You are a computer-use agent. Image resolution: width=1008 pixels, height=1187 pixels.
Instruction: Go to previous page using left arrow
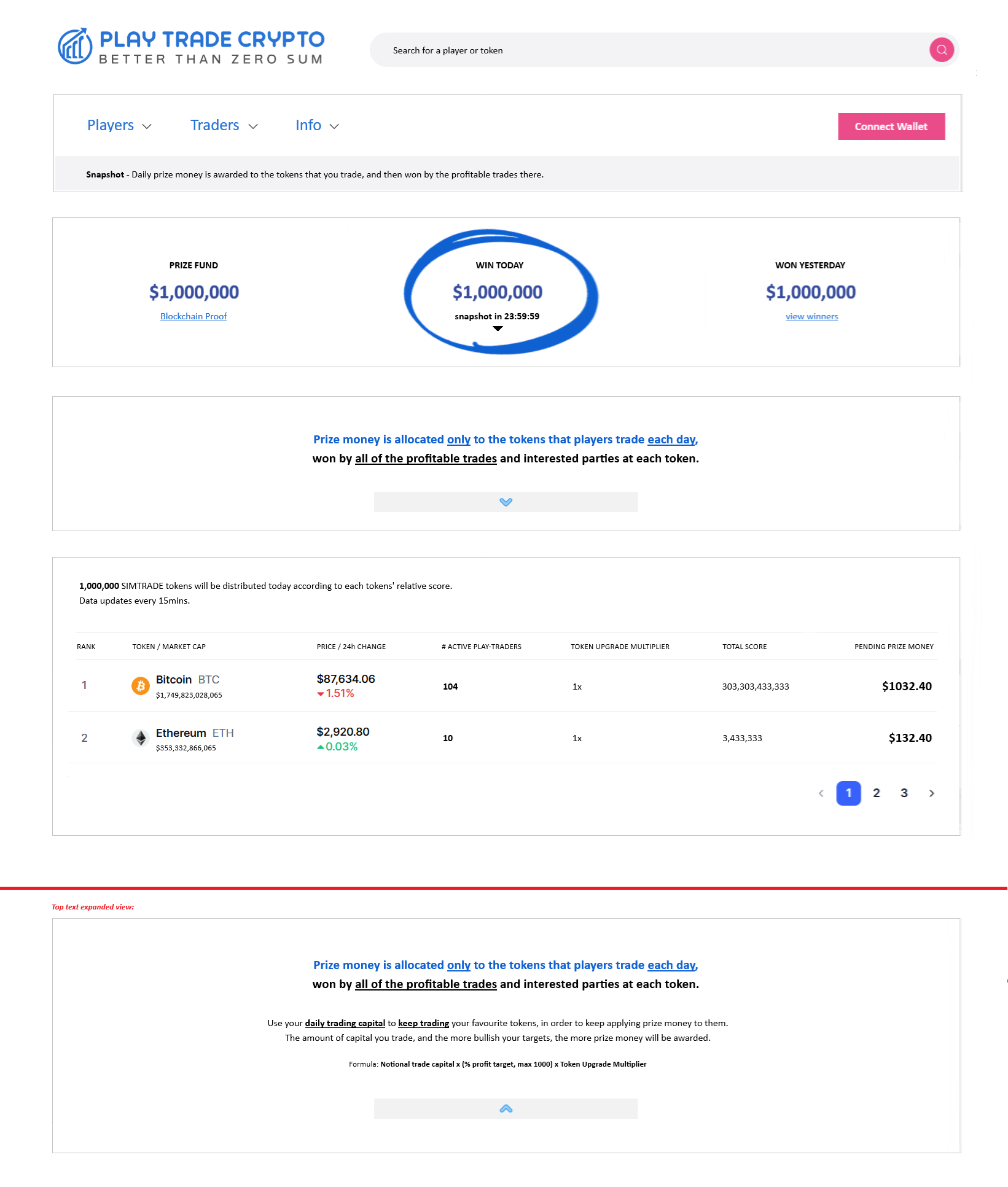click(x=821, y=793)
